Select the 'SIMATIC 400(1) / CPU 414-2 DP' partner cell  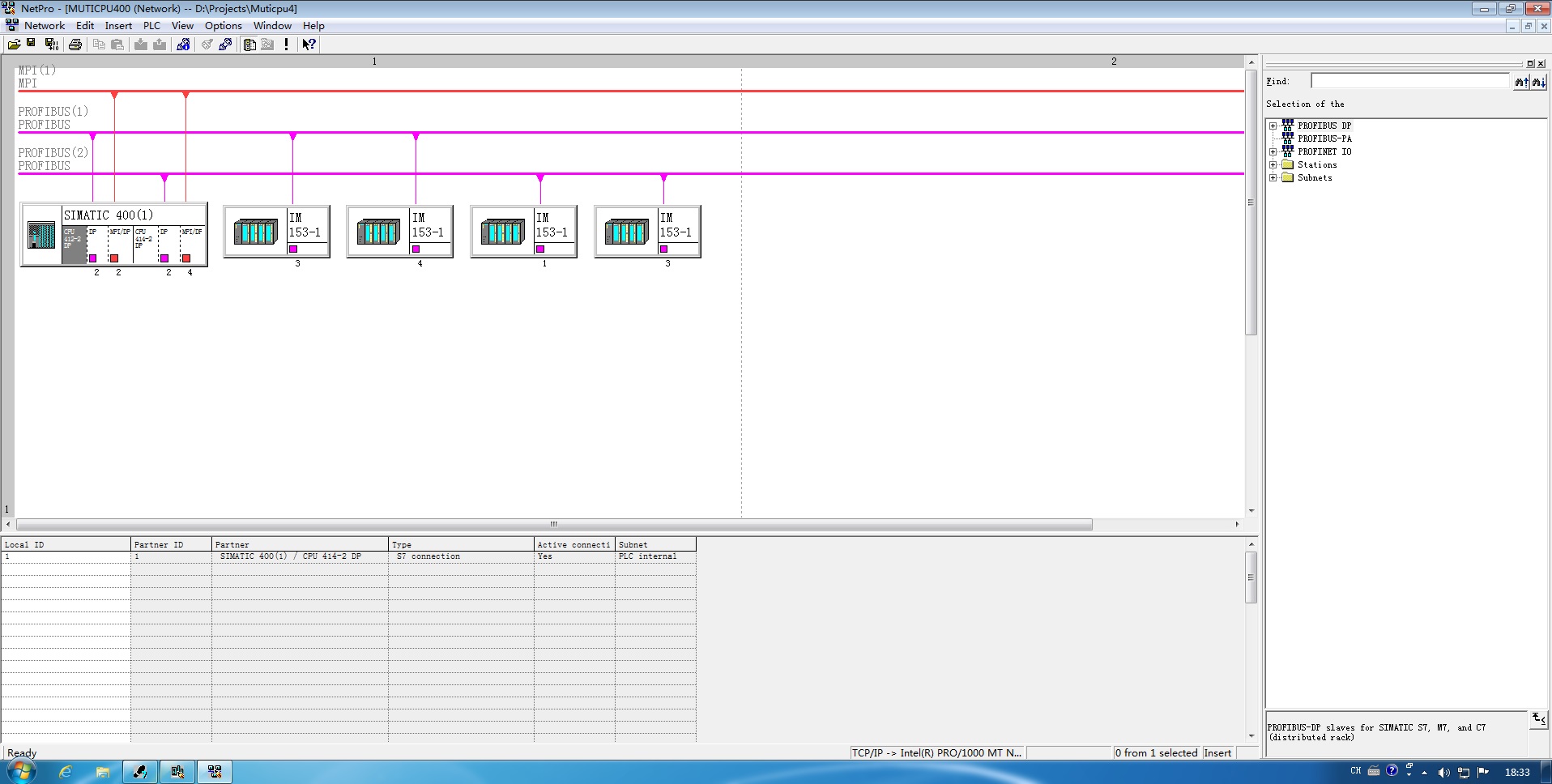tap(300, 556)
